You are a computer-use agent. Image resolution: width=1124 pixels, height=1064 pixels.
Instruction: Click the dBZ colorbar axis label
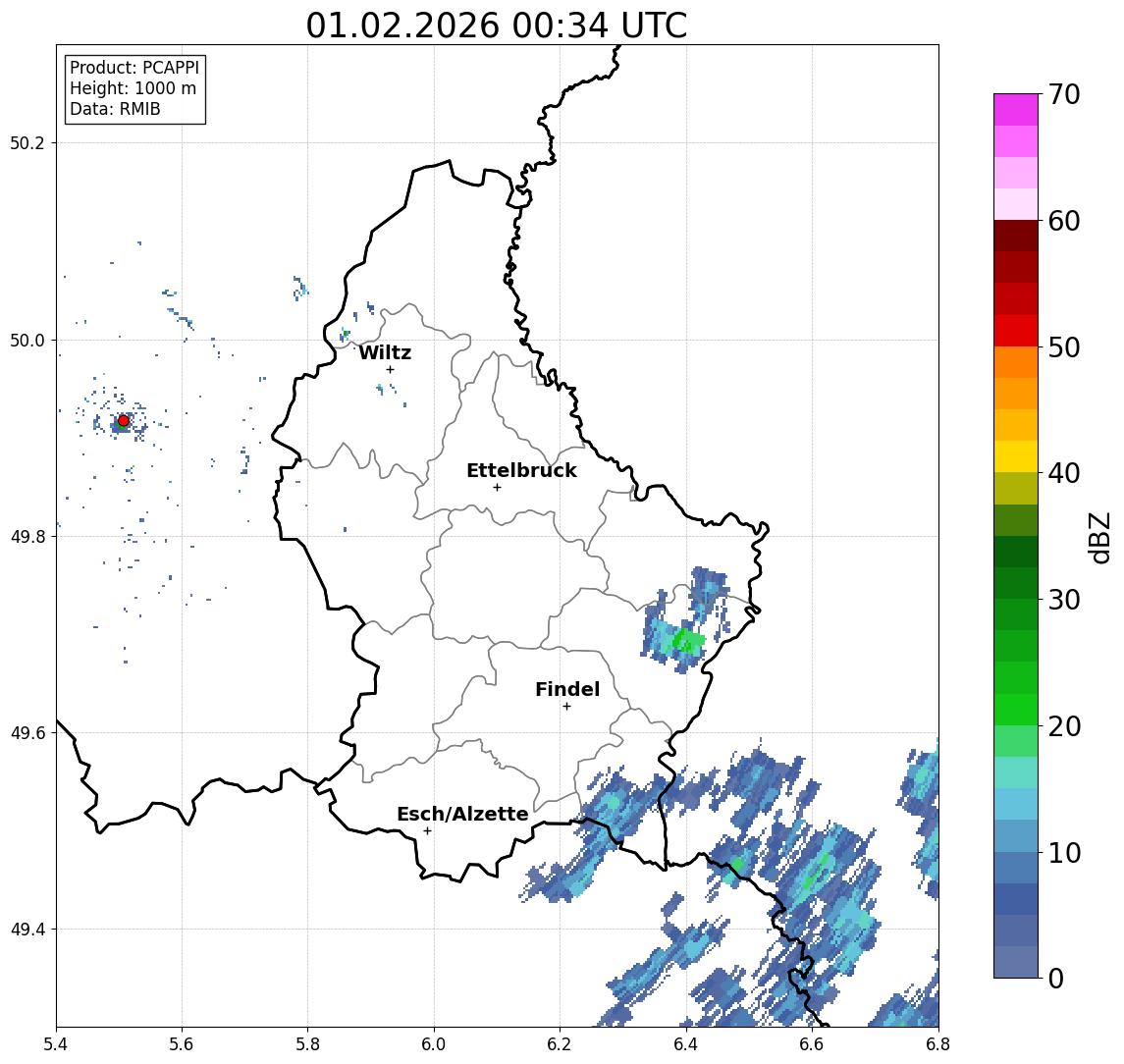1098,537
